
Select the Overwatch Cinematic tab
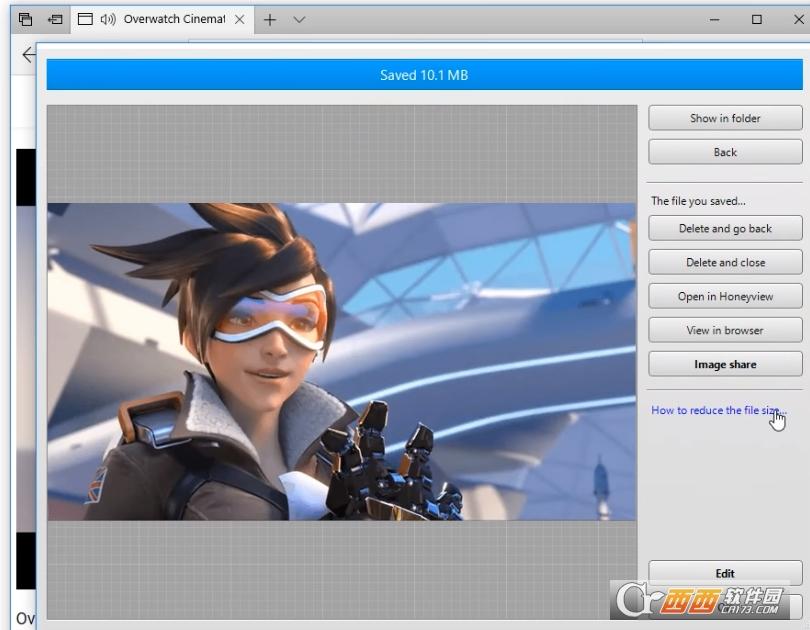click(x=162, y=20)
